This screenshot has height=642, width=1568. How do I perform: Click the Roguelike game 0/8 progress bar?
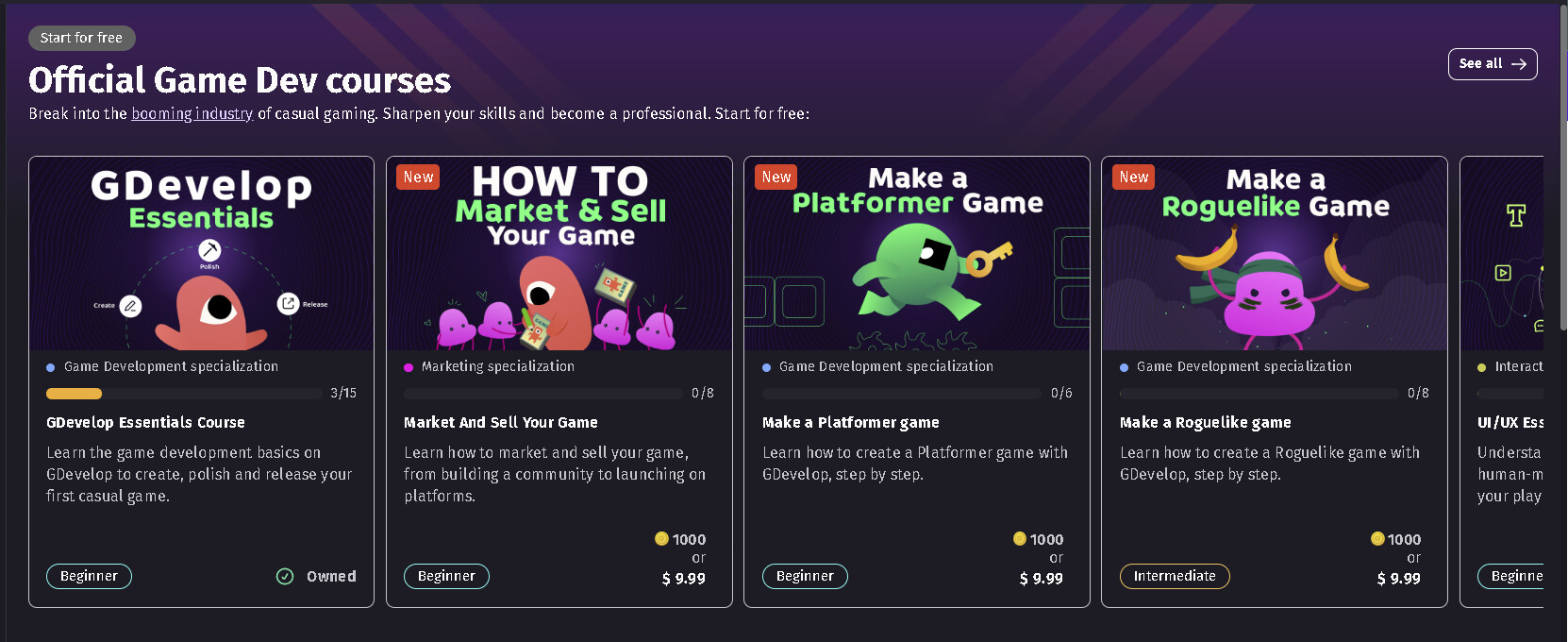tap(1259, 393)
